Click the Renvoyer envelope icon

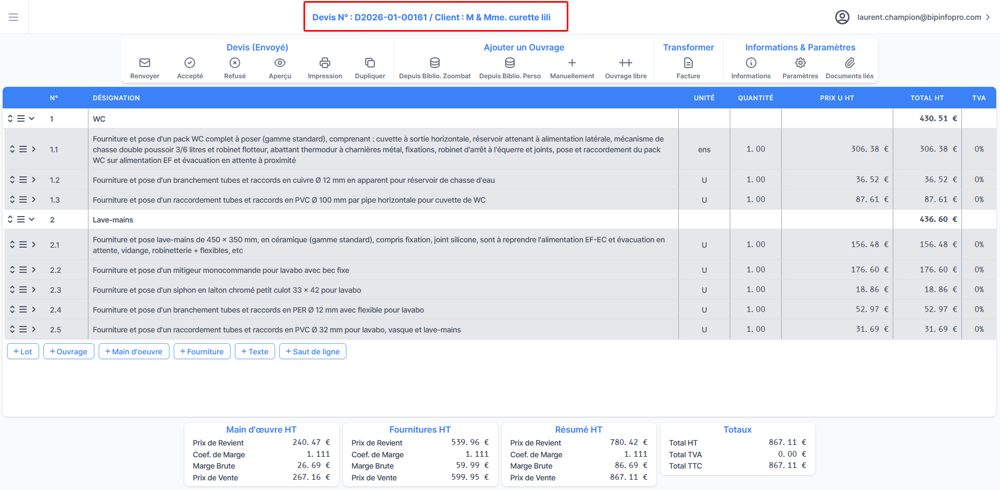coord(145,63)
